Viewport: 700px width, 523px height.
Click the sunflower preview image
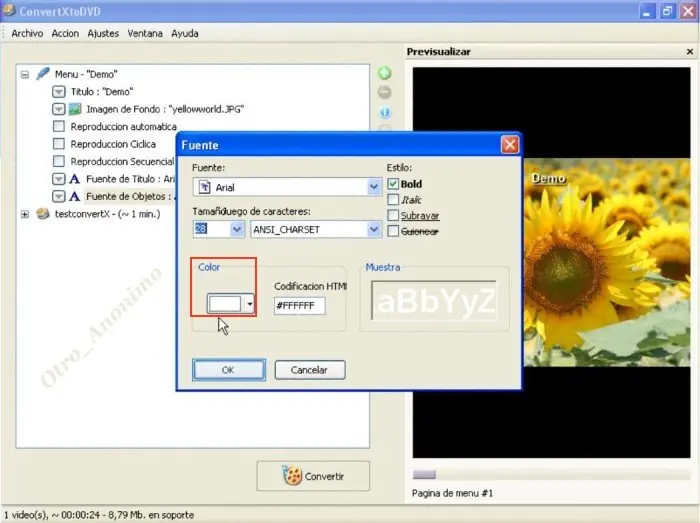[x=607, y=262]
